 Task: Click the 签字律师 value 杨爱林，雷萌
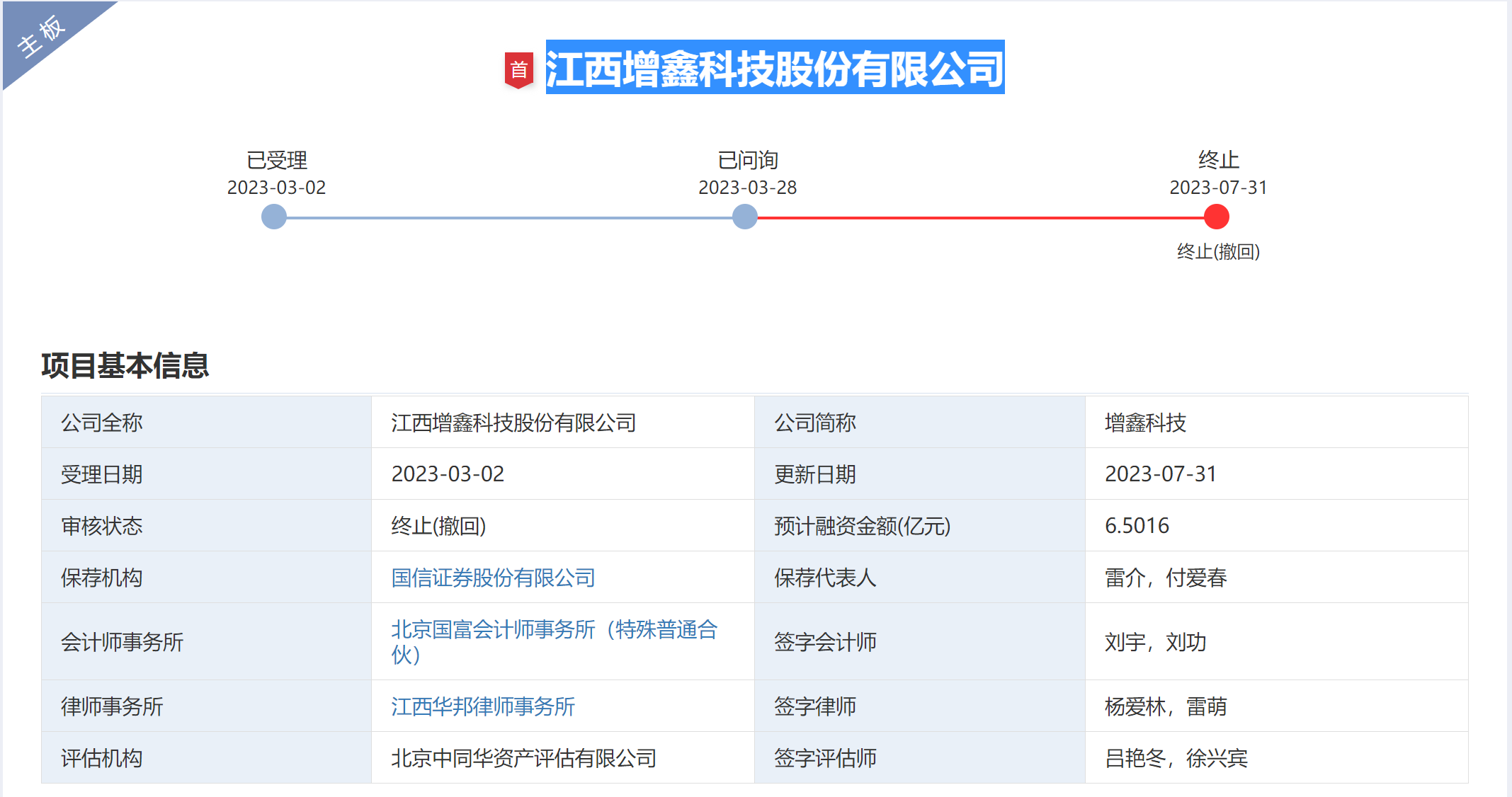(1166, 706)
